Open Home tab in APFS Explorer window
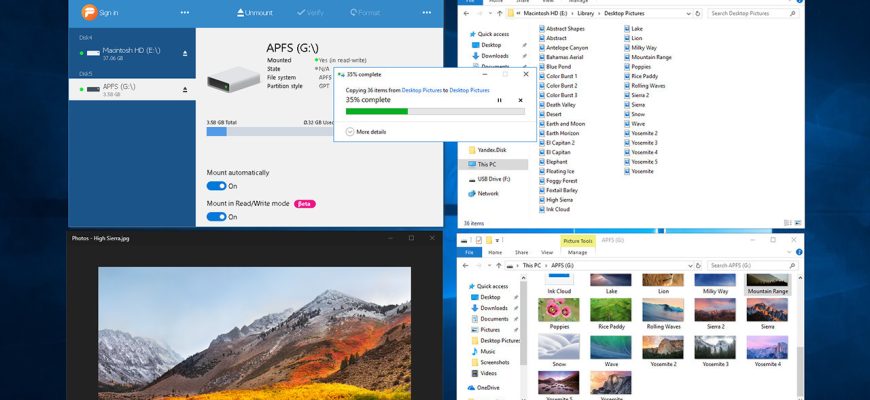This screenshot has width=870, height=400. click(495, 252)
